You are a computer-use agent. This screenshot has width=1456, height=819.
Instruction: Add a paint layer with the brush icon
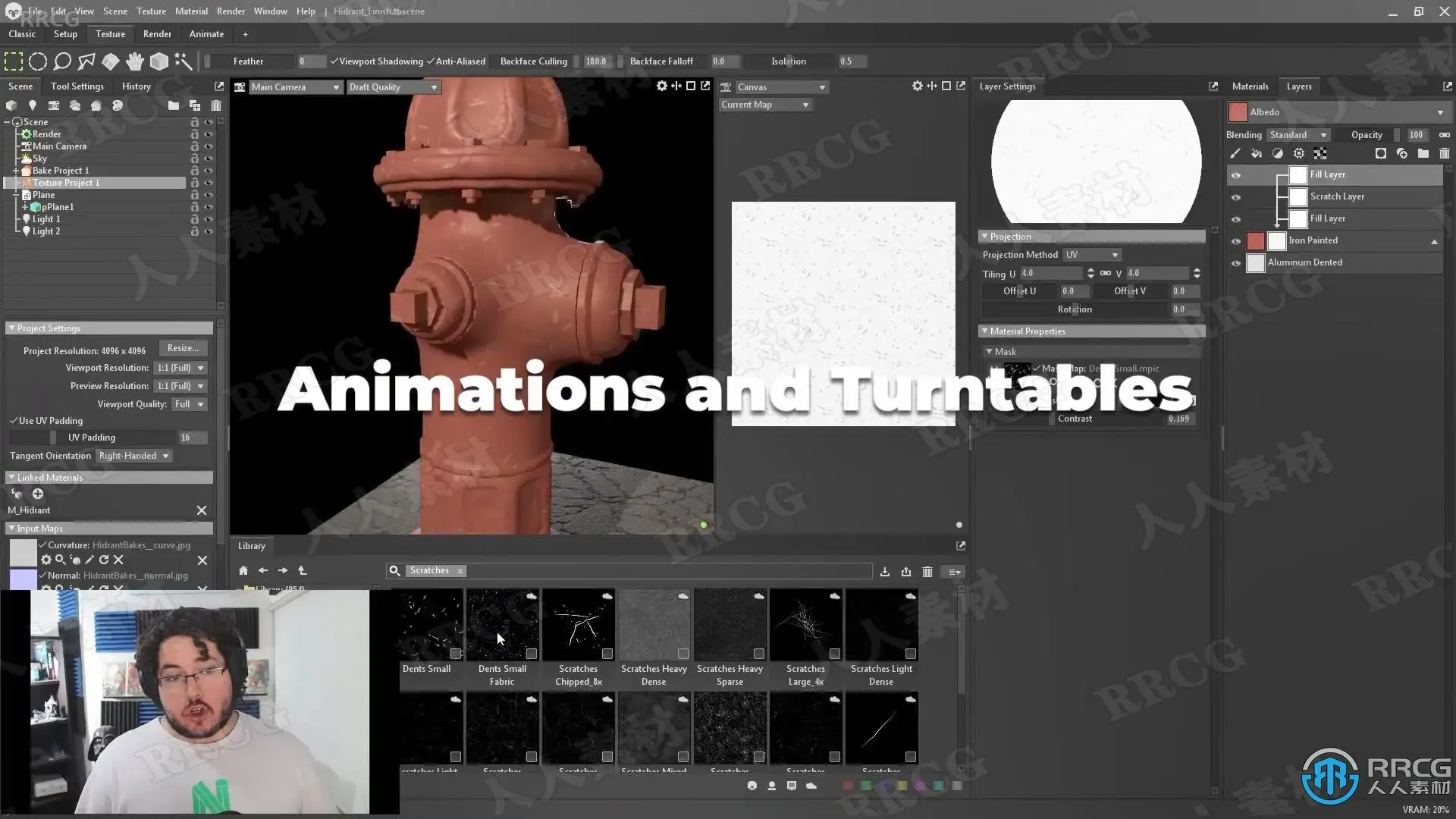click(1235, 153)
